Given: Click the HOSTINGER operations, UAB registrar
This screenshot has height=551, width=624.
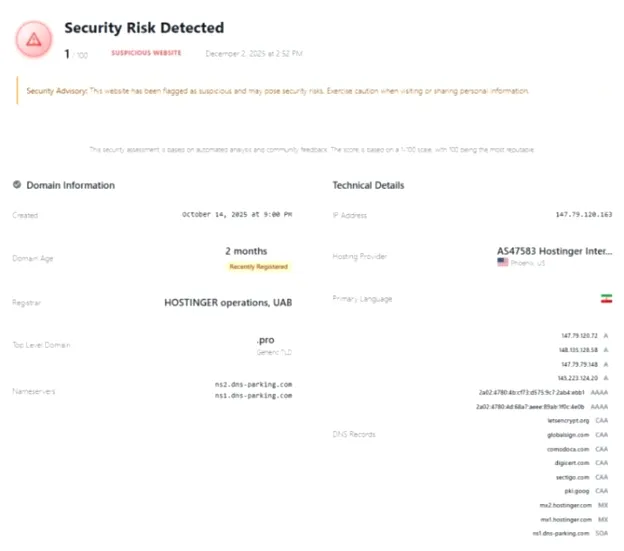Looking at the screenshot, I should 228,303.
